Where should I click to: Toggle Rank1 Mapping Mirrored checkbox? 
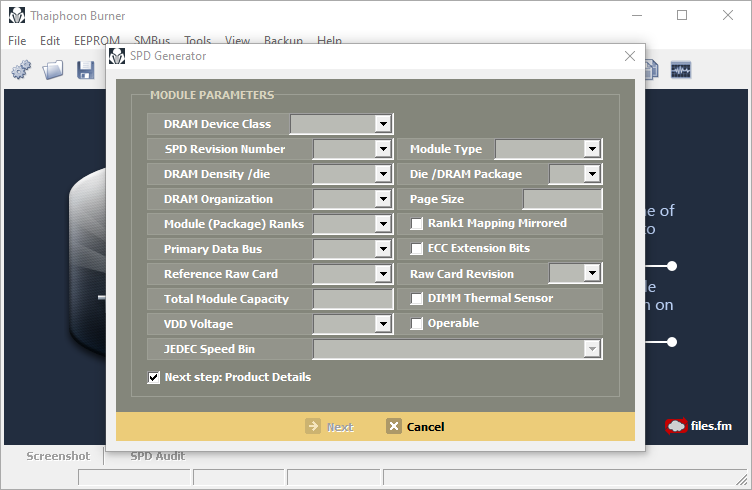pyautogui.click(x=417, y=223)
